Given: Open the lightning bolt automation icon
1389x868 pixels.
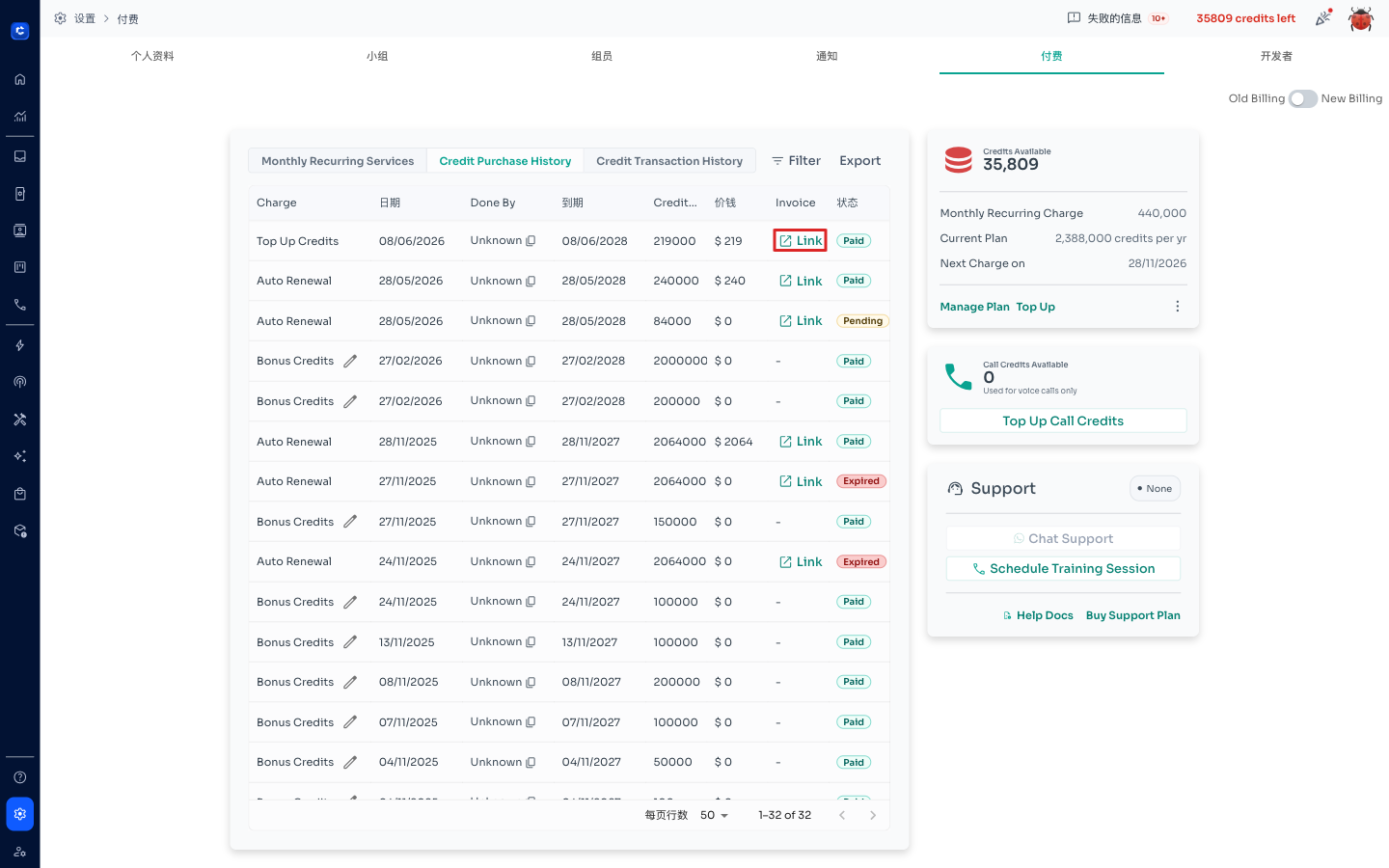Looking at the screenshot, I should [19, 345].
